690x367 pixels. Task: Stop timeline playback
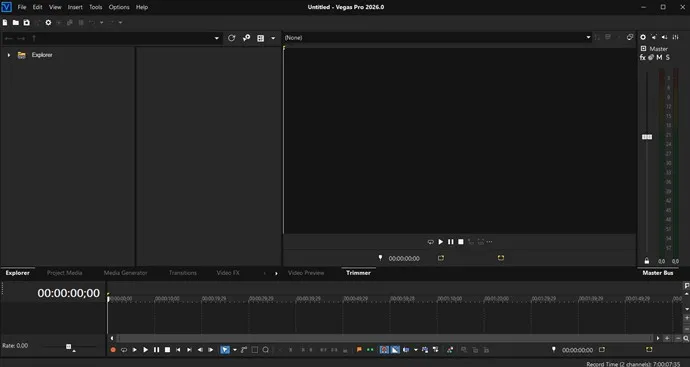[167, 350]
